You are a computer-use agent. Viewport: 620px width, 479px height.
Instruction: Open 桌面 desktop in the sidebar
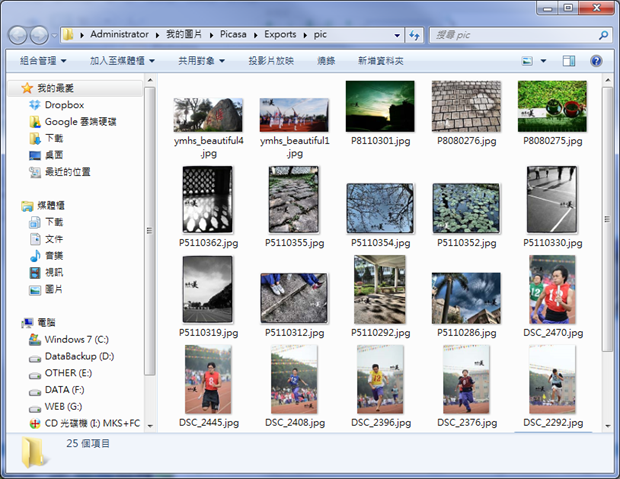point(46,155)
